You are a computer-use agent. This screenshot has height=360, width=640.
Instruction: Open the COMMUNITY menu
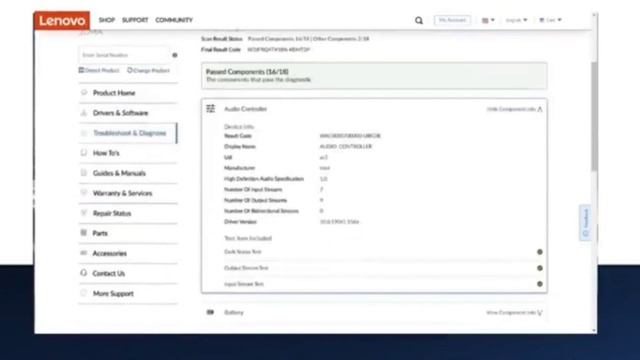point(174,20)
